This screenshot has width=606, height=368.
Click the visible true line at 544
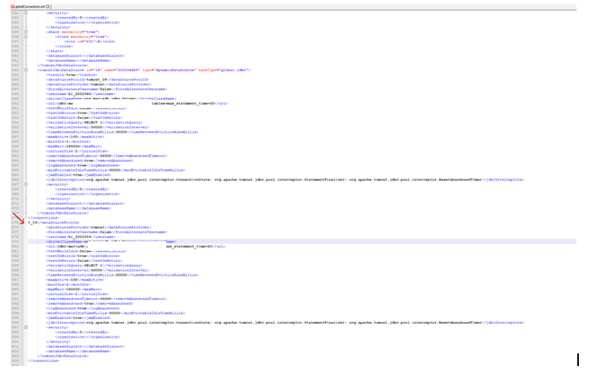coord(72,75)
